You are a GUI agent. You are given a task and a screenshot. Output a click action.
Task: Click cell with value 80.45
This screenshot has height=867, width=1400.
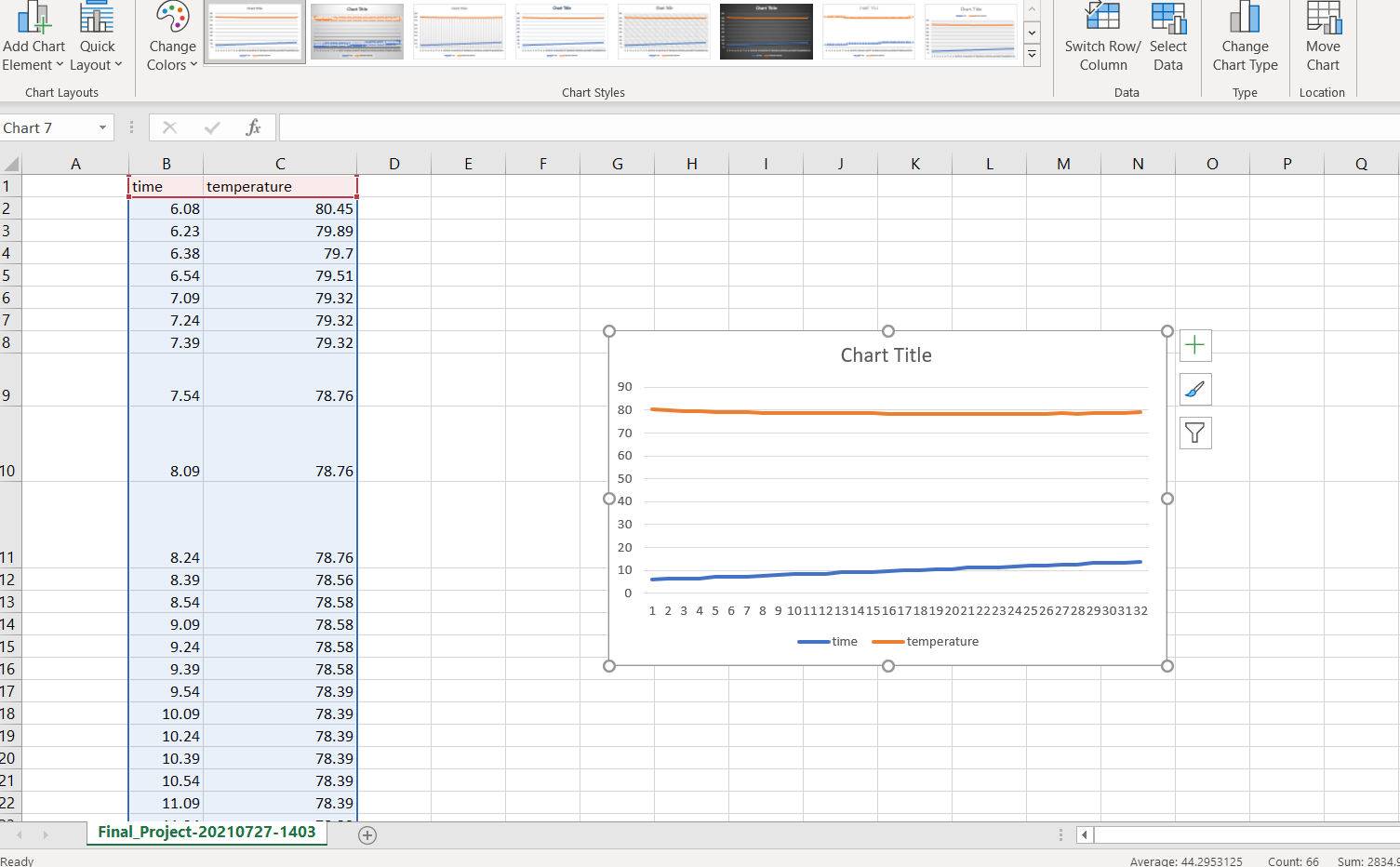280,208
